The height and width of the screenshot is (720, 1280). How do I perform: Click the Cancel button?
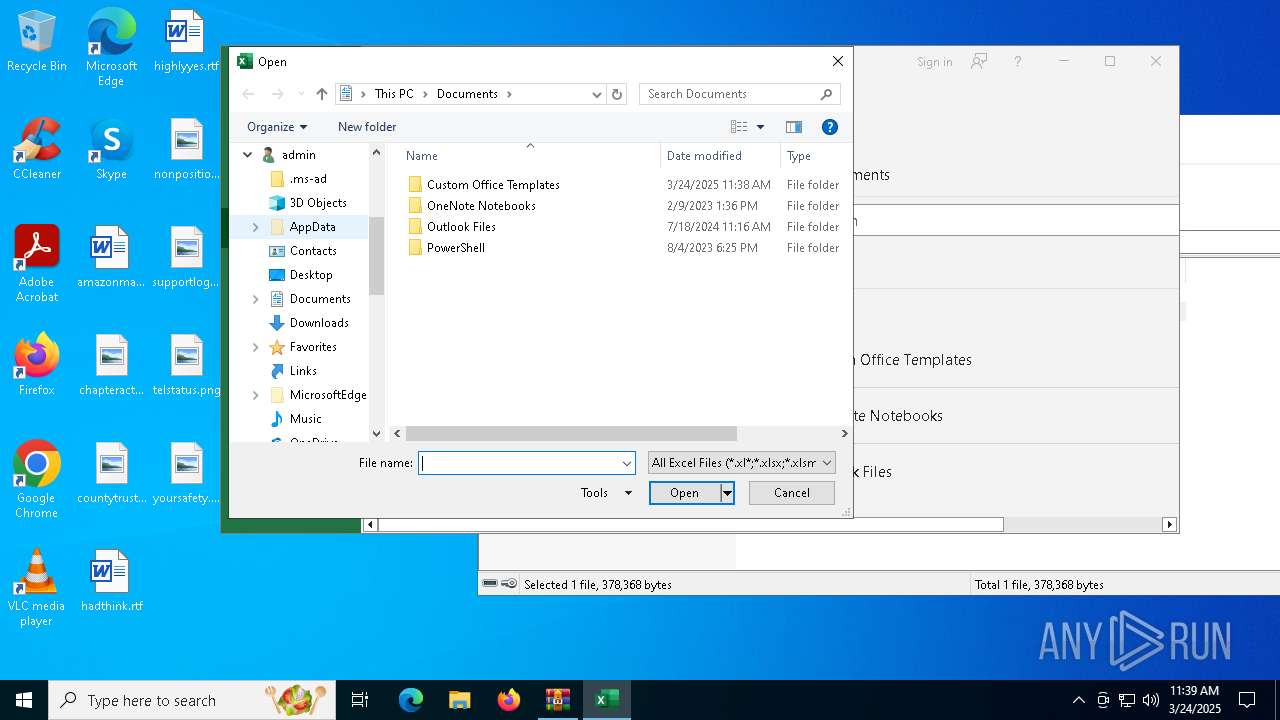(792, 492)
